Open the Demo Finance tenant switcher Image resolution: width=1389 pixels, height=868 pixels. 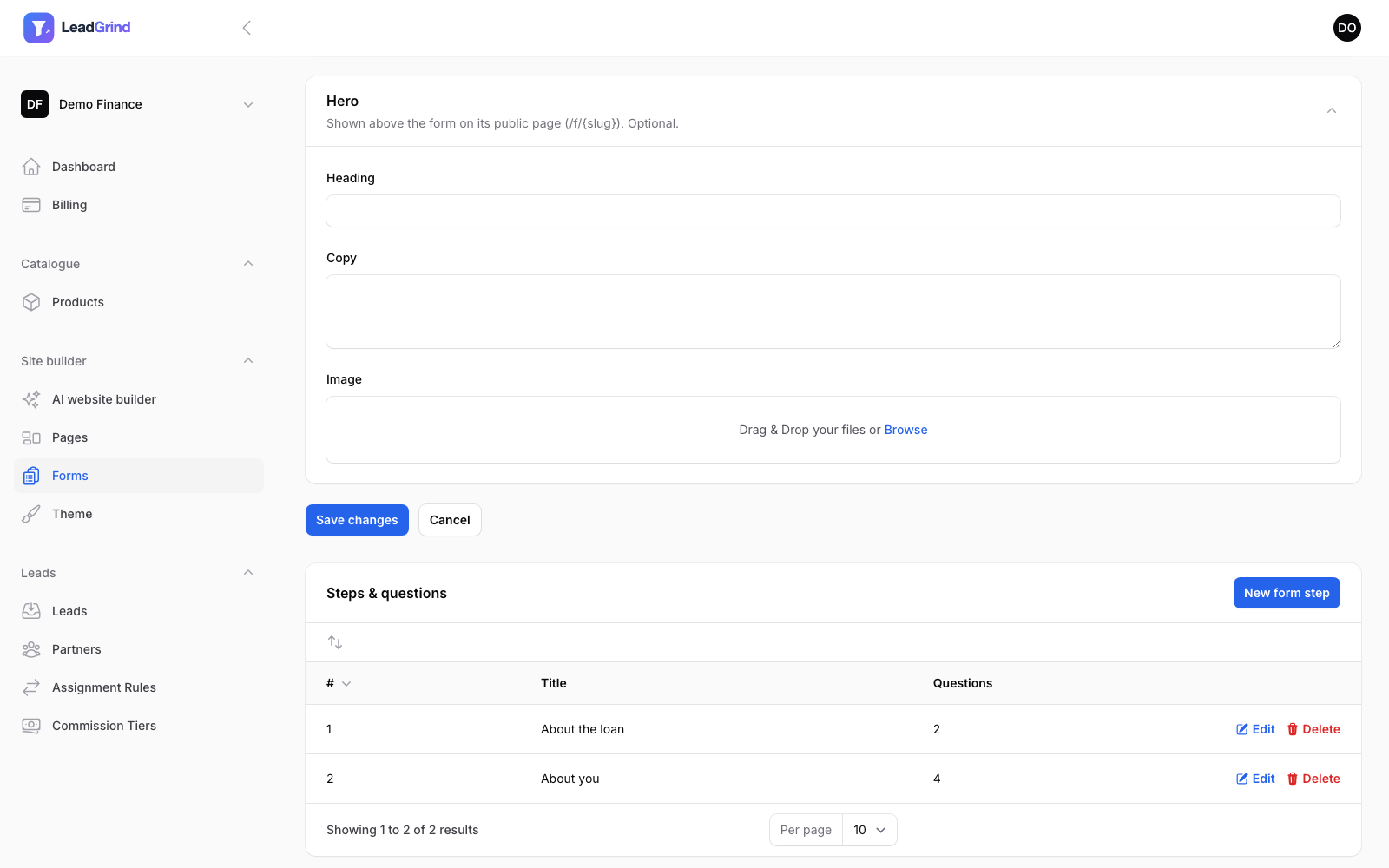click(x=139, y=104)
